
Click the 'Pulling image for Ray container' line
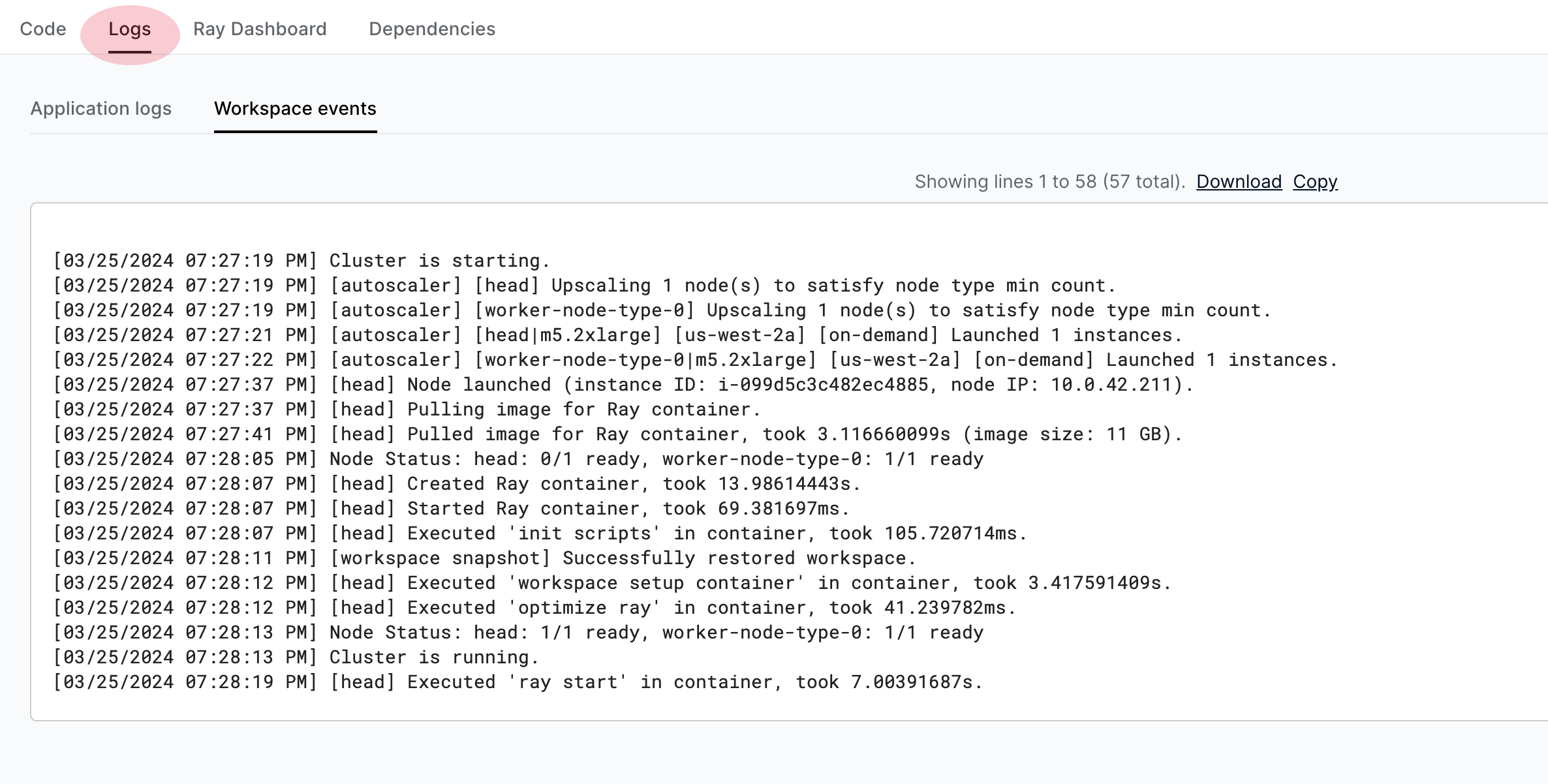click(407, 410)
